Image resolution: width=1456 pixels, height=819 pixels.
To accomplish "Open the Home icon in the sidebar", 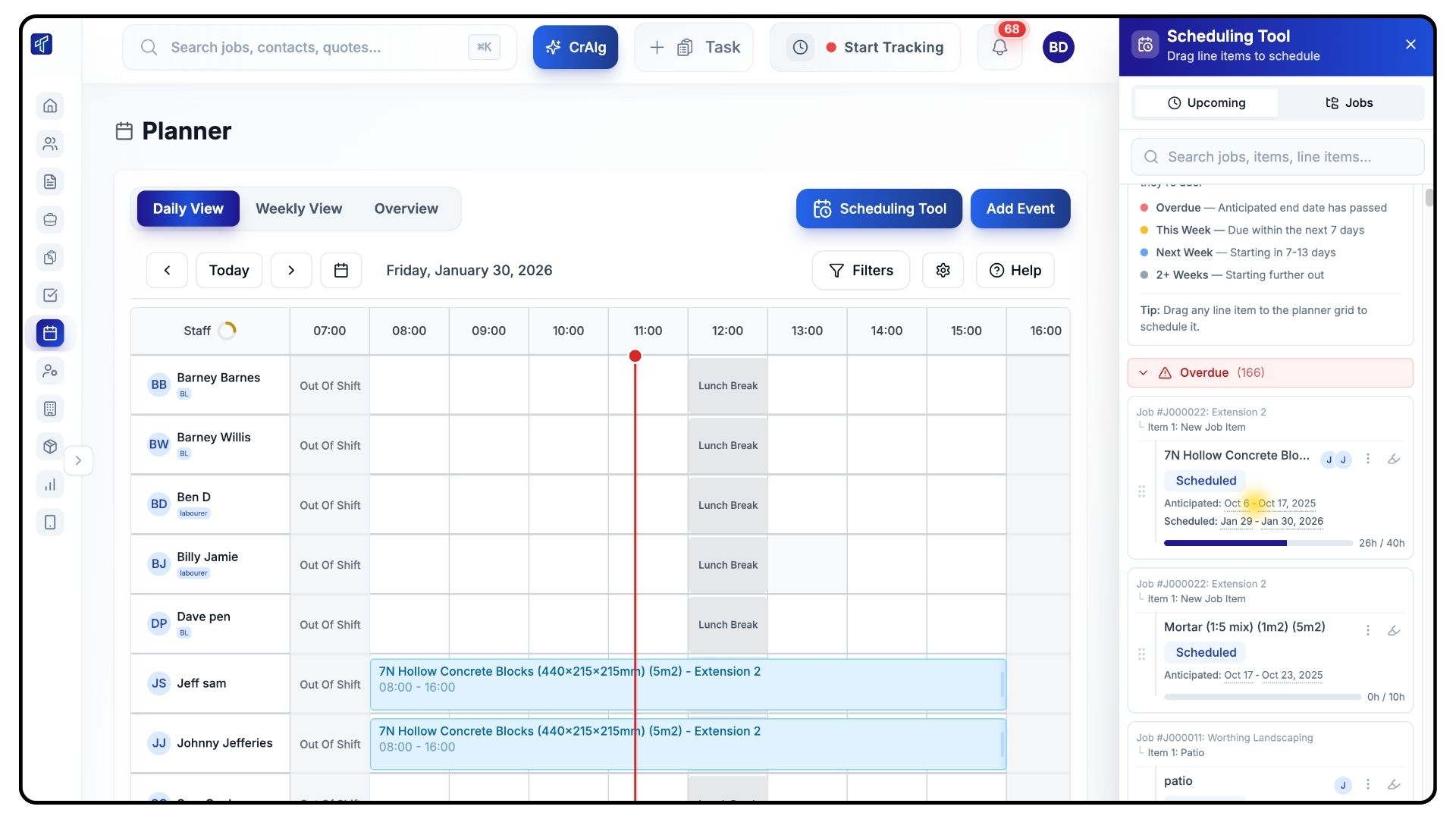I will pyautogui.click(x=50, y=105).
